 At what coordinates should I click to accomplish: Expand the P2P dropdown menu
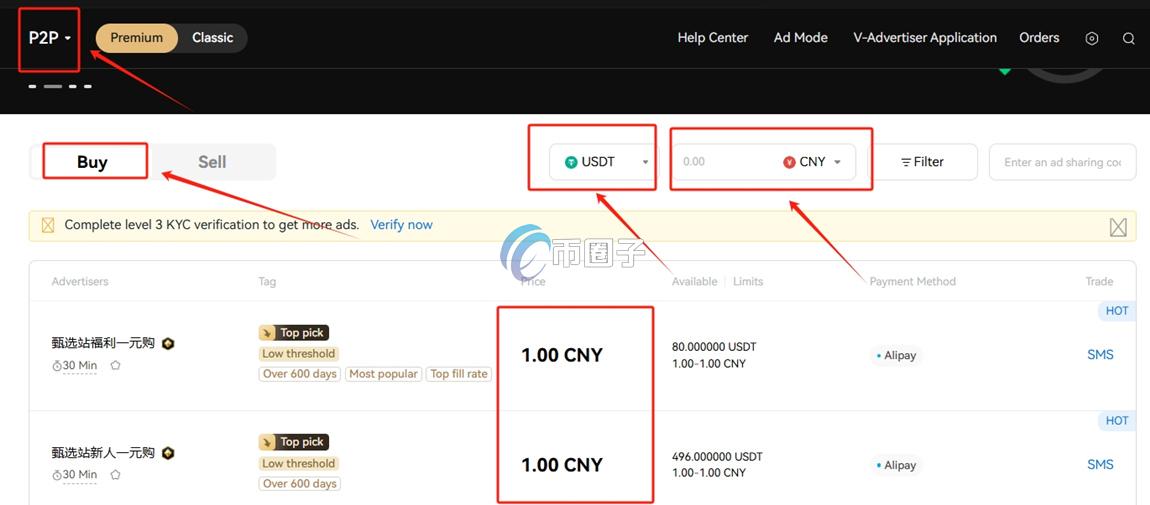click(49, 38)
